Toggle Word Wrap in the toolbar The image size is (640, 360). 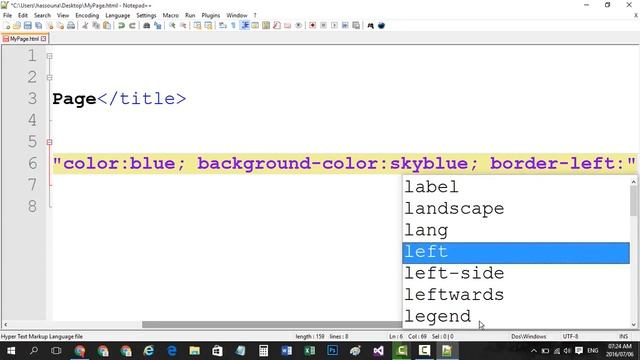pos(222,26)
